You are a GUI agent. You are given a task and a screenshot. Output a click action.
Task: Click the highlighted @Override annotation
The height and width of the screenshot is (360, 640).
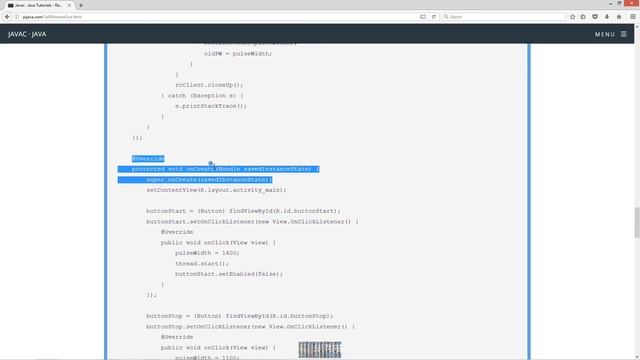(x=148, y=158)
